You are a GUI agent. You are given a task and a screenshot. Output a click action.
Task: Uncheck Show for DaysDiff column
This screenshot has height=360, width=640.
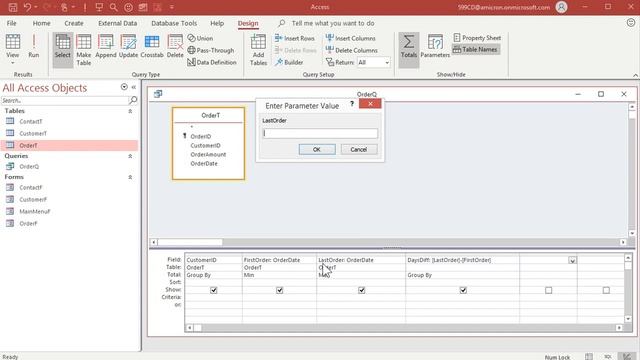pos(463,290)
